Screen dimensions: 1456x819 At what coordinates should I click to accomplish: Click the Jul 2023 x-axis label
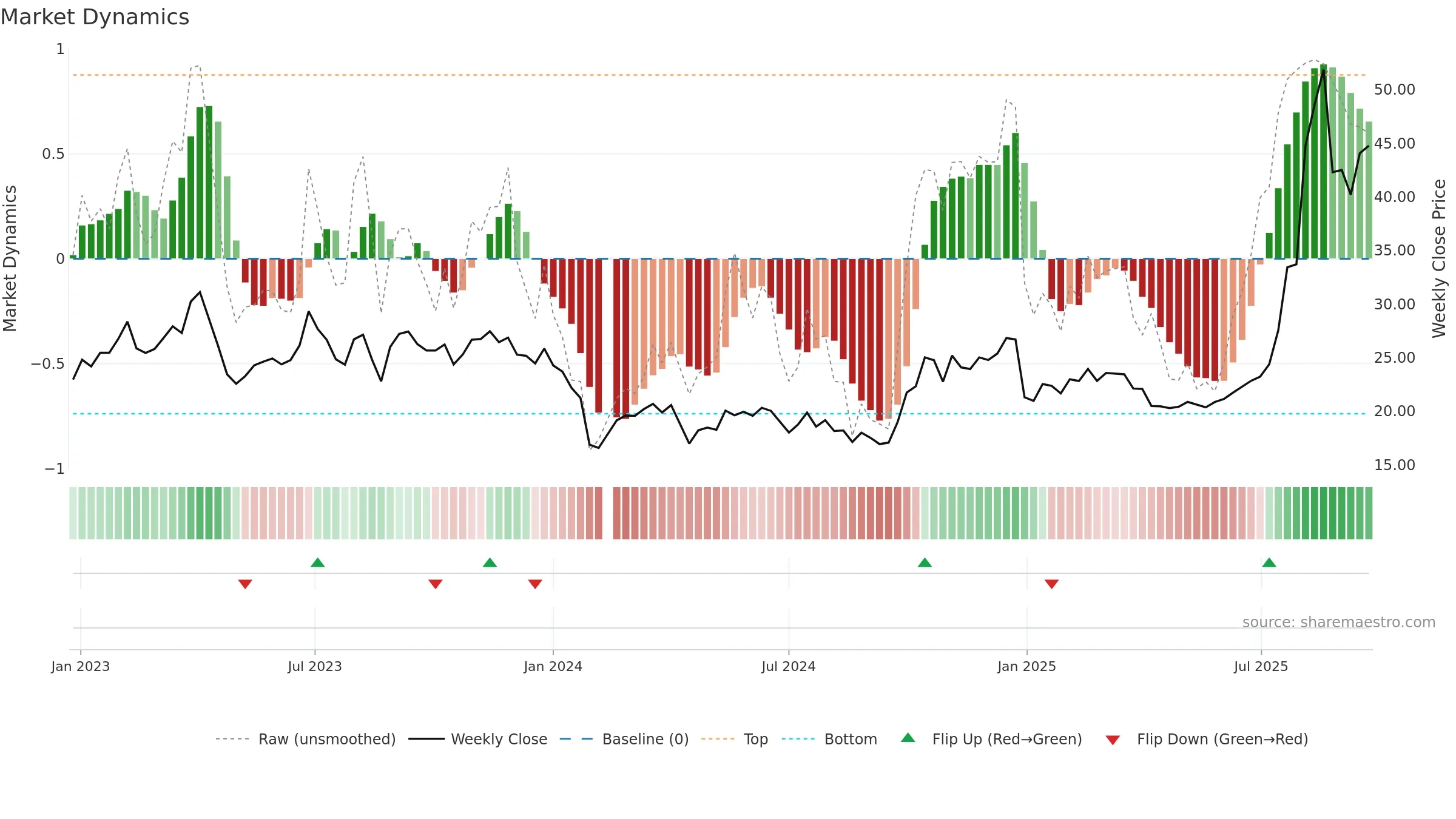pos(315,666)
